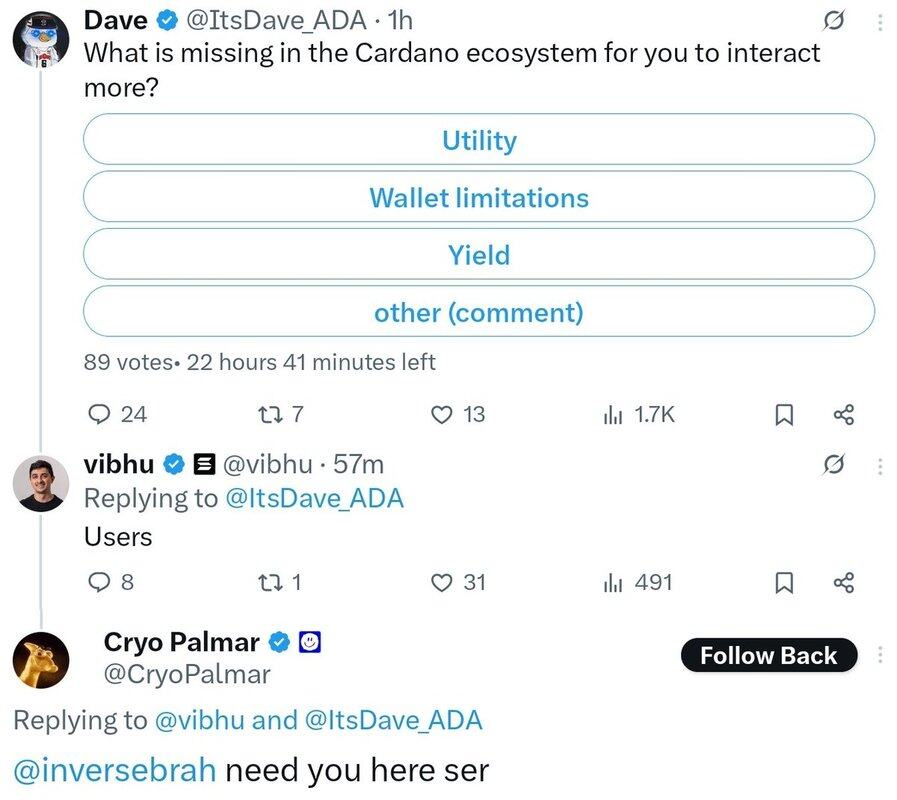
Task: Choose other (comment) poll option
Action: coord(479,312)
